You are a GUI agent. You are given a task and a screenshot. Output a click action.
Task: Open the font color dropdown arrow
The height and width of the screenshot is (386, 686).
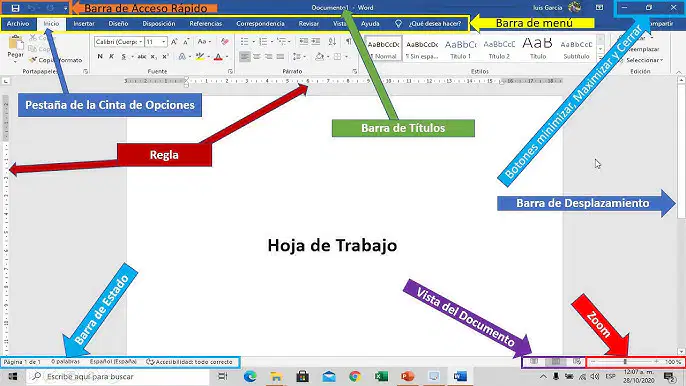pyautogui.click(x=227, y=57)
